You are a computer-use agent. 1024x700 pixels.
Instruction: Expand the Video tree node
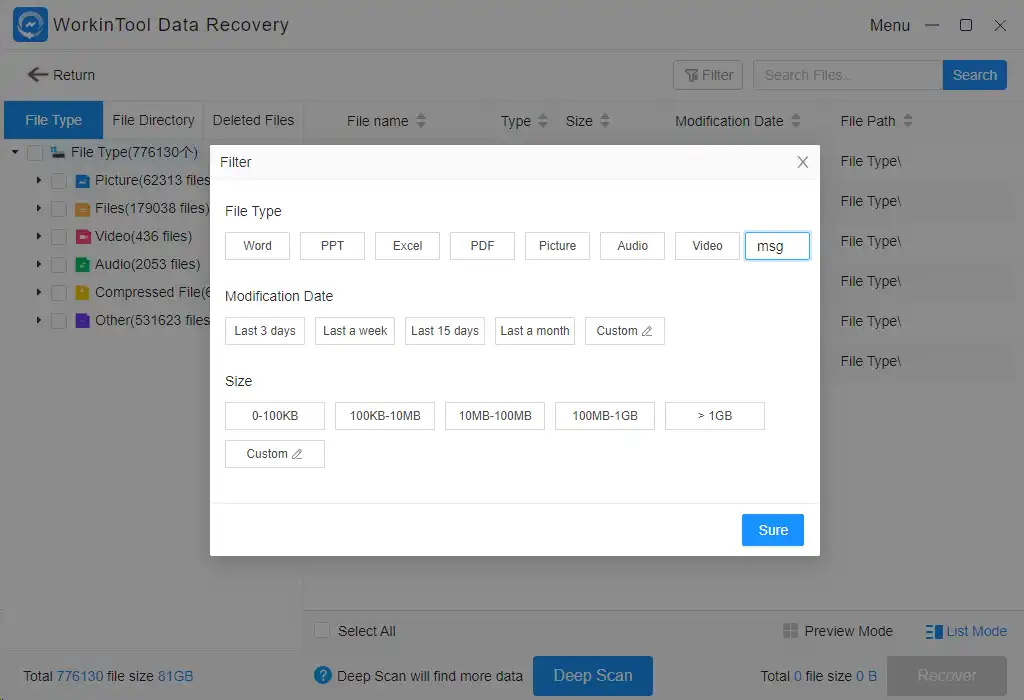pyautogui.click(x=39, y=236)
